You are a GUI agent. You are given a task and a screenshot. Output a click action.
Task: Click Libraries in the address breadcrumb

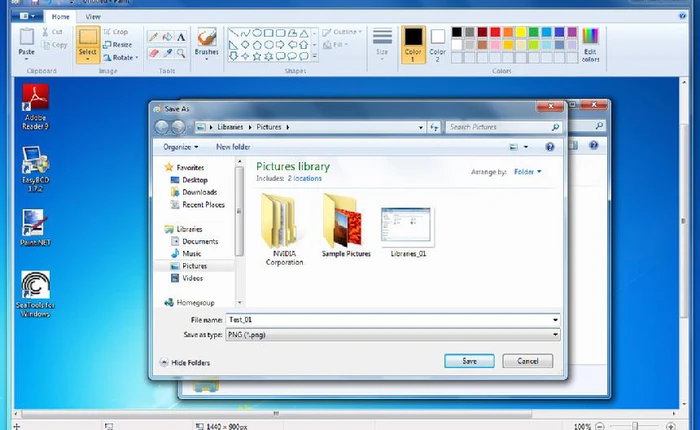click(x=230, y=127)
